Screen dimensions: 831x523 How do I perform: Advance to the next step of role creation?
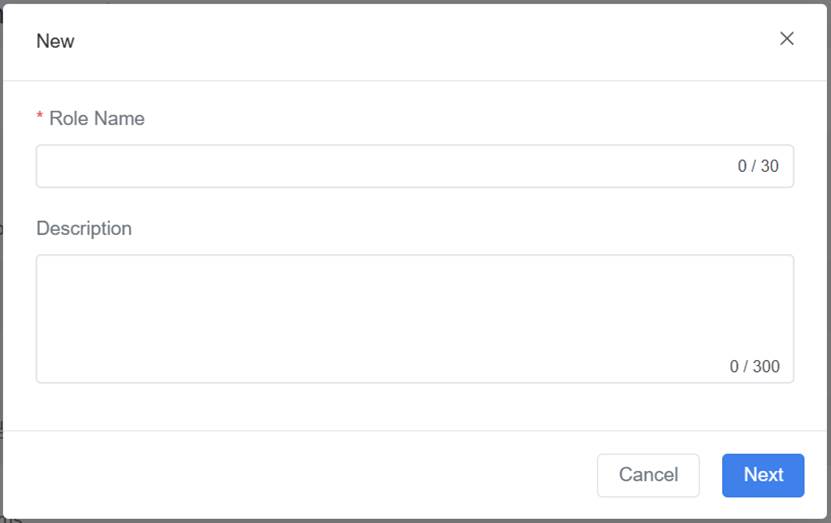click(763, 475)
